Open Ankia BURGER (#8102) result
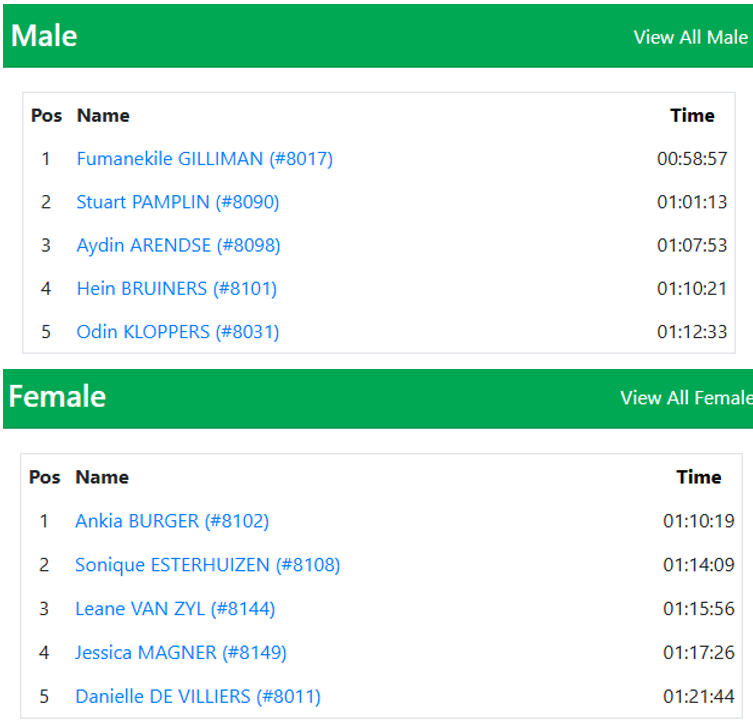The height and width of the screenshot is (720, 753). click(x=172, y=520)
